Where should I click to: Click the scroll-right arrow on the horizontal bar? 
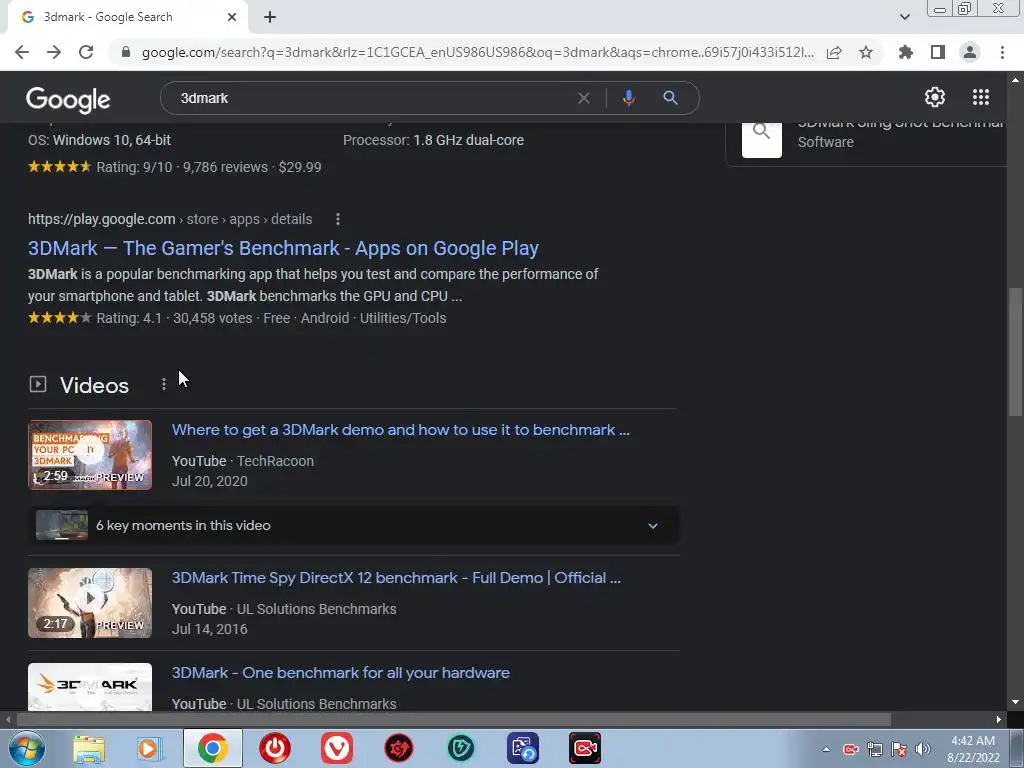tap(999, 719)
